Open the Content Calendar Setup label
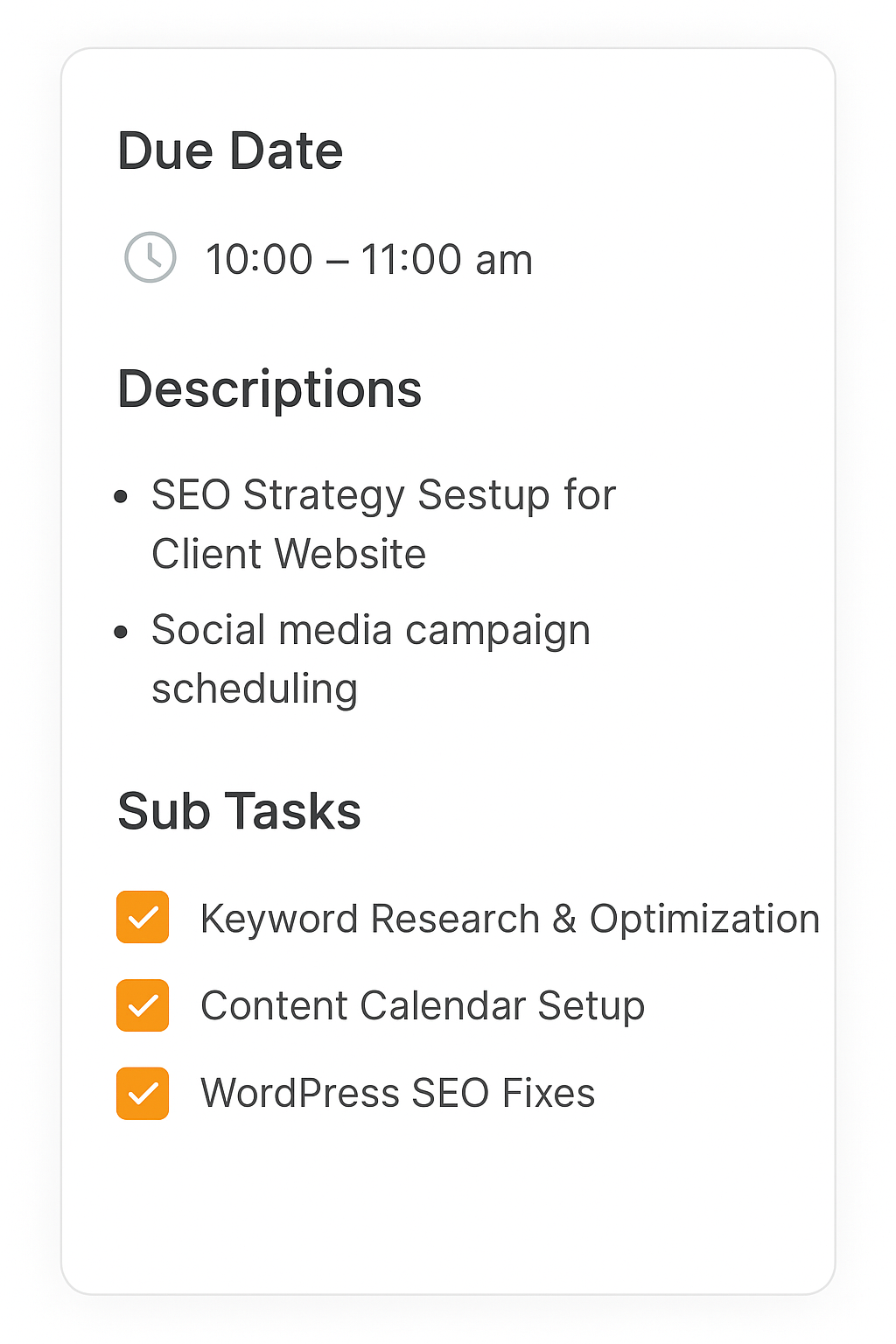The width and height of the screenshot is (896, 1344). click(x=423, y=1006)
